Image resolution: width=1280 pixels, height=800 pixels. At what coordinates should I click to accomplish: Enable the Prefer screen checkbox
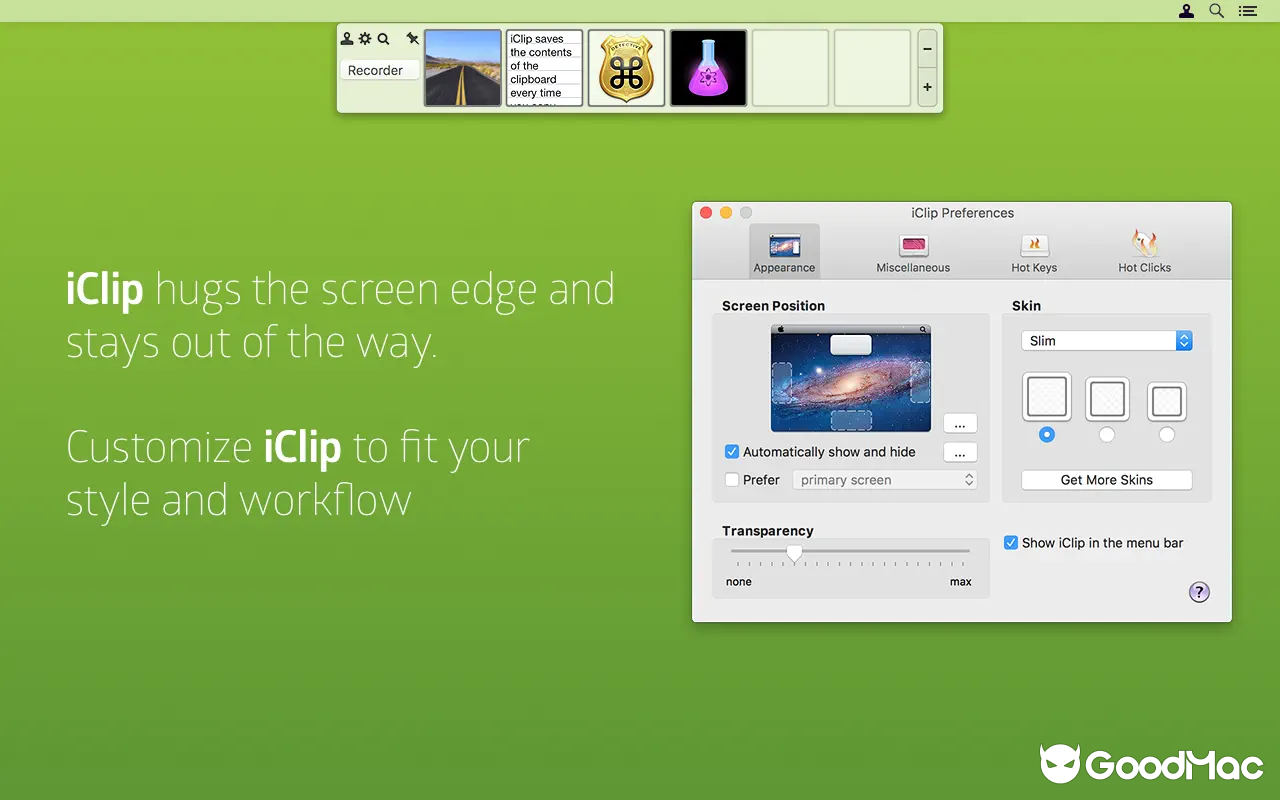click(732, 479)
